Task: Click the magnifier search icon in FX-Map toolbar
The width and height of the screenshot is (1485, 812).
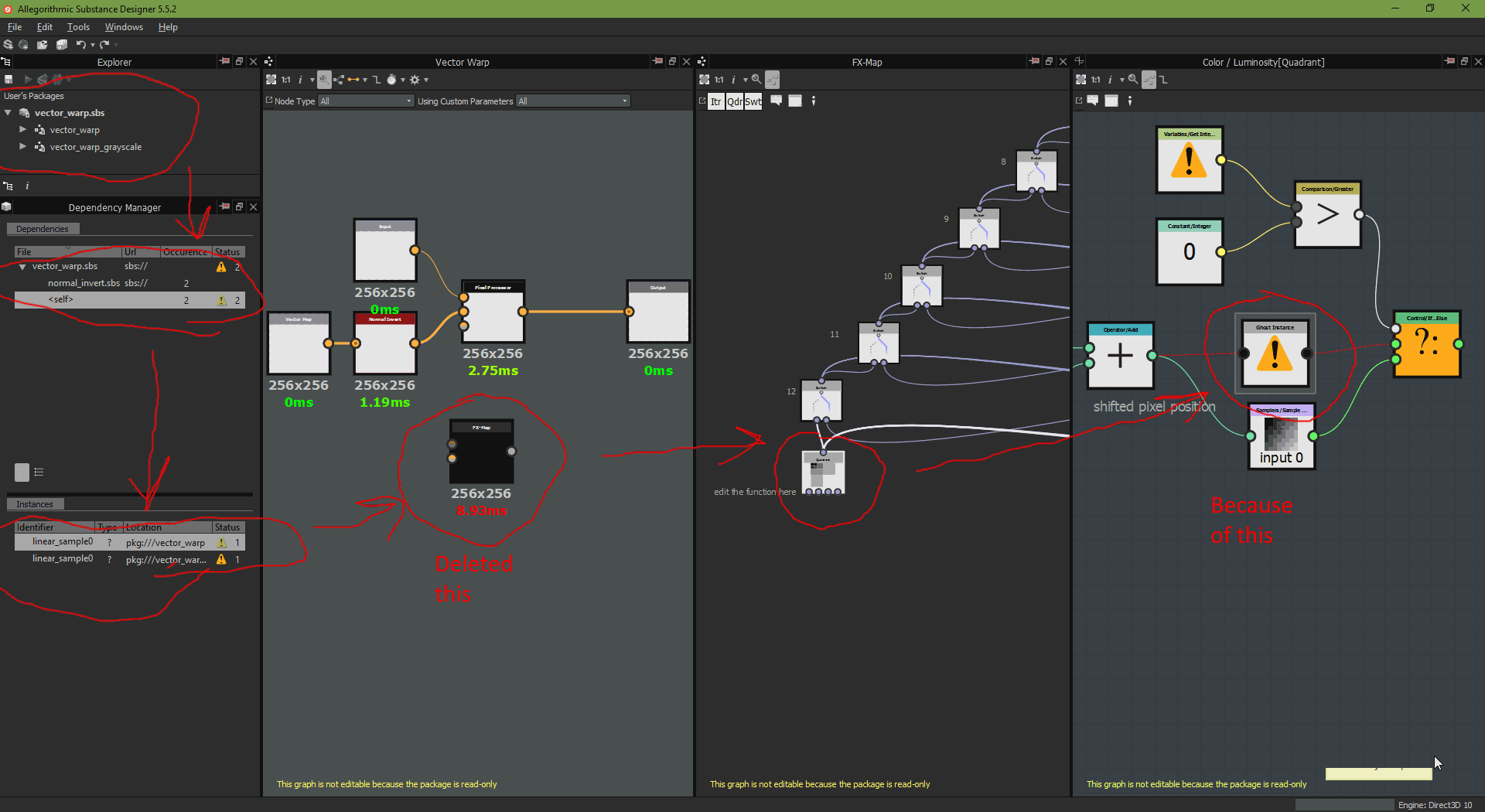Action: 756,80
